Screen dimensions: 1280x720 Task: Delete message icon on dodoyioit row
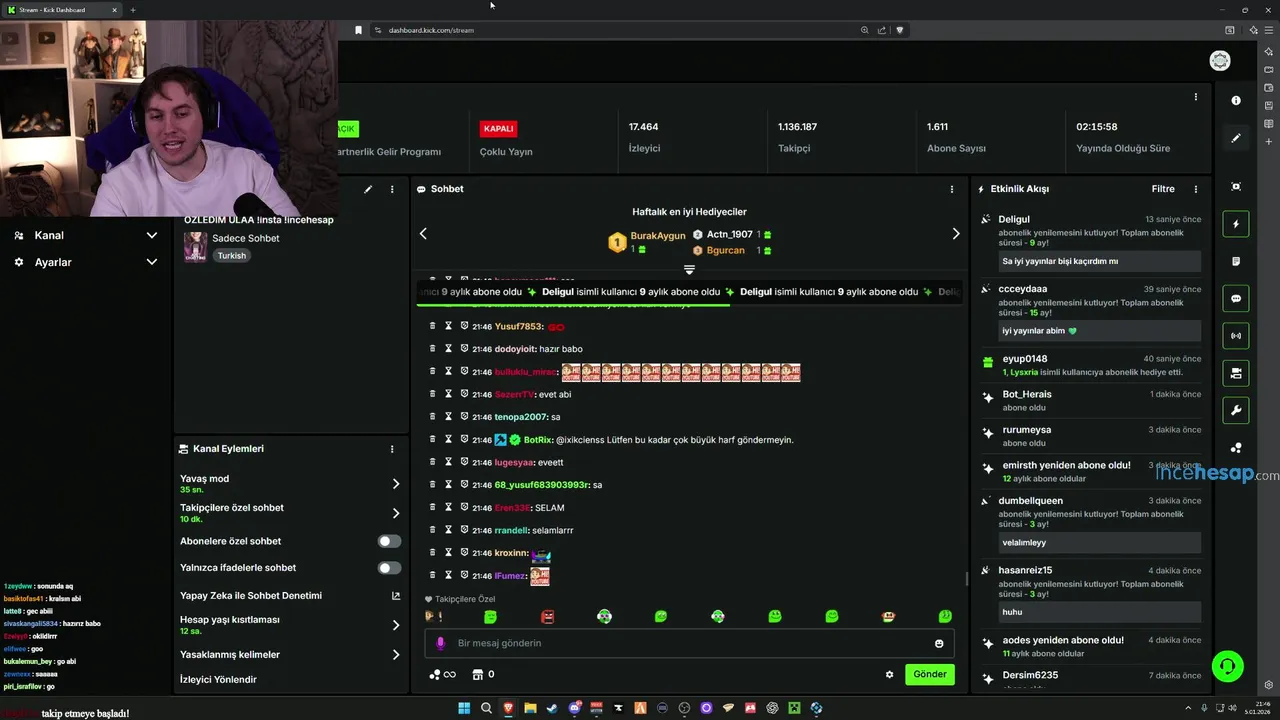433,349
